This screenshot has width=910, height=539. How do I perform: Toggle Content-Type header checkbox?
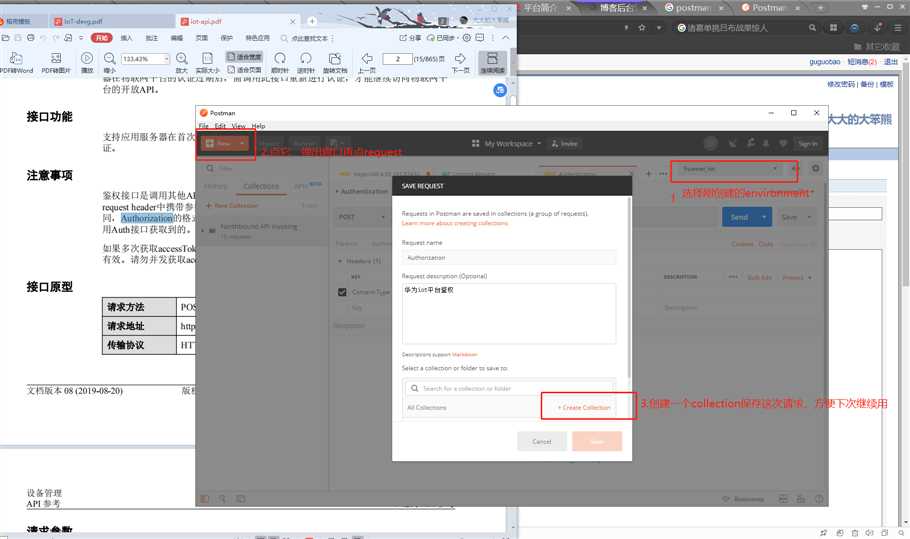click(x=342, y=292)
